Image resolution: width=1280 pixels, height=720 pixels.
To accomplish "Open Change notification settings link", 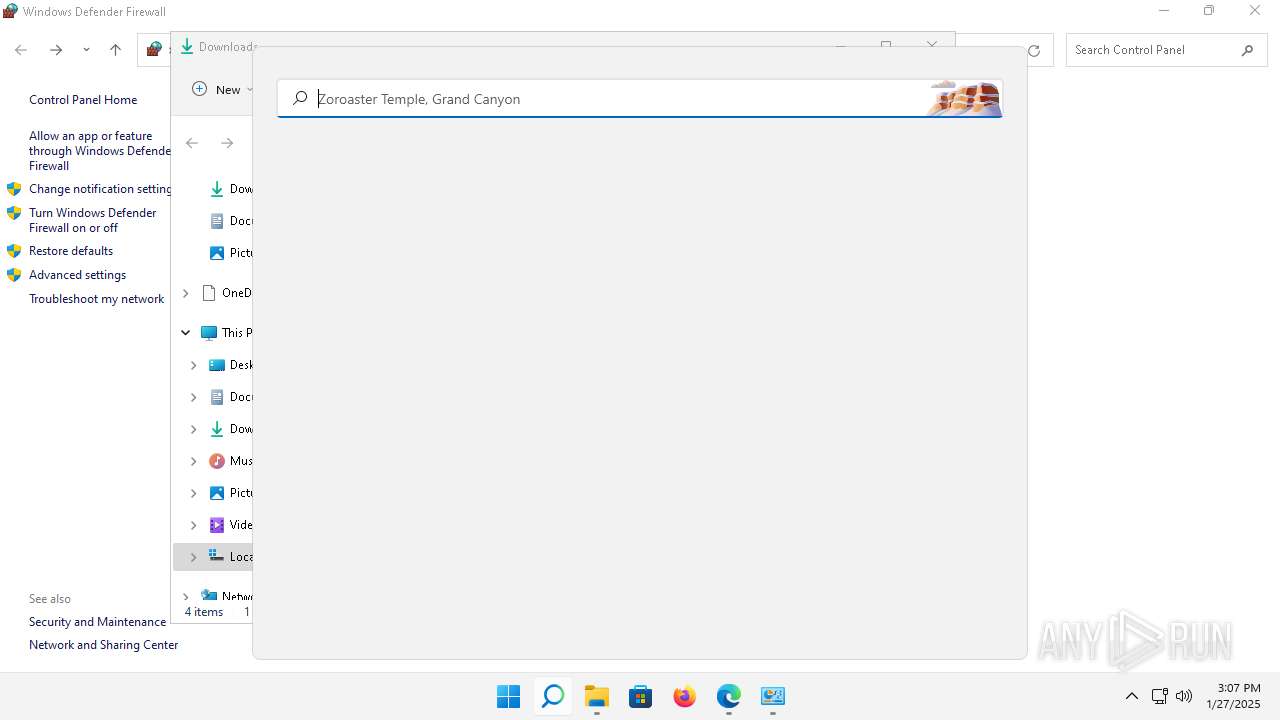I will pyautogui.click(x=100, y=189).
